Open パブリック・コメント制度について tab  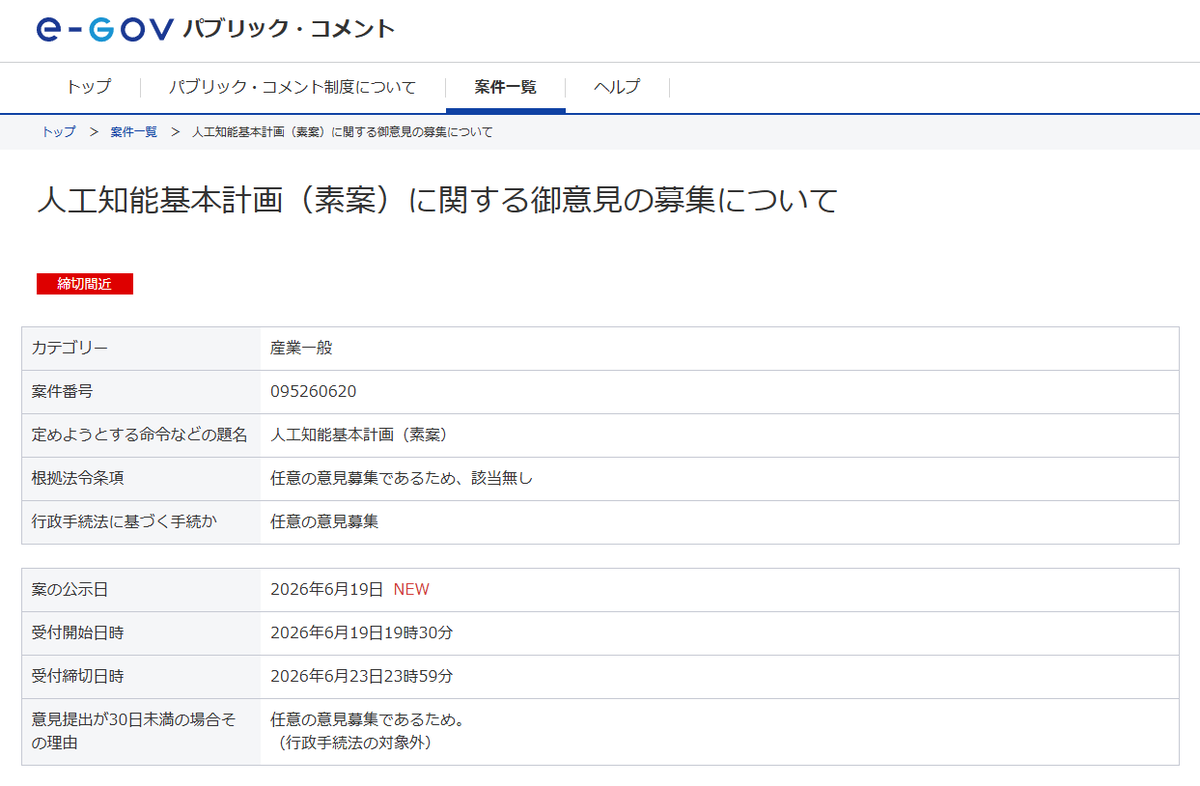292,87
